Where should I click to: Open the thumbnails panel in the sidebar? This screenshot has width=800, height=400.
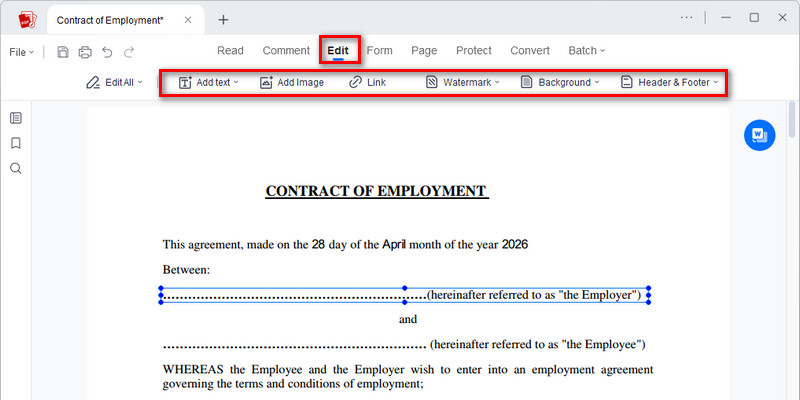click(x=16, y=118)
